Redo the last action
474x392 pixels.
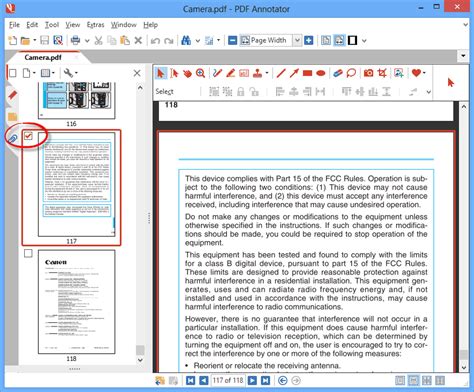pyautogui.click(x=169, y=41)
